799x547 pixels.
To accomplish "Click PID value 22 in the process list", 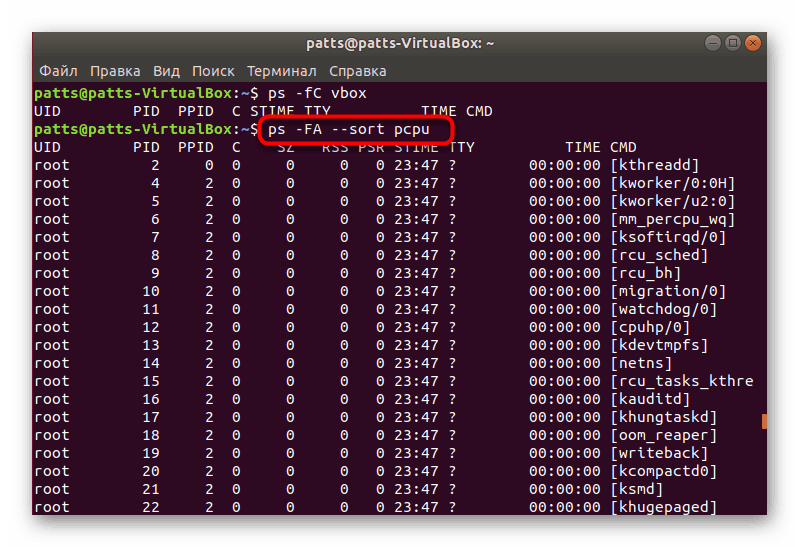I will (151, 507).
